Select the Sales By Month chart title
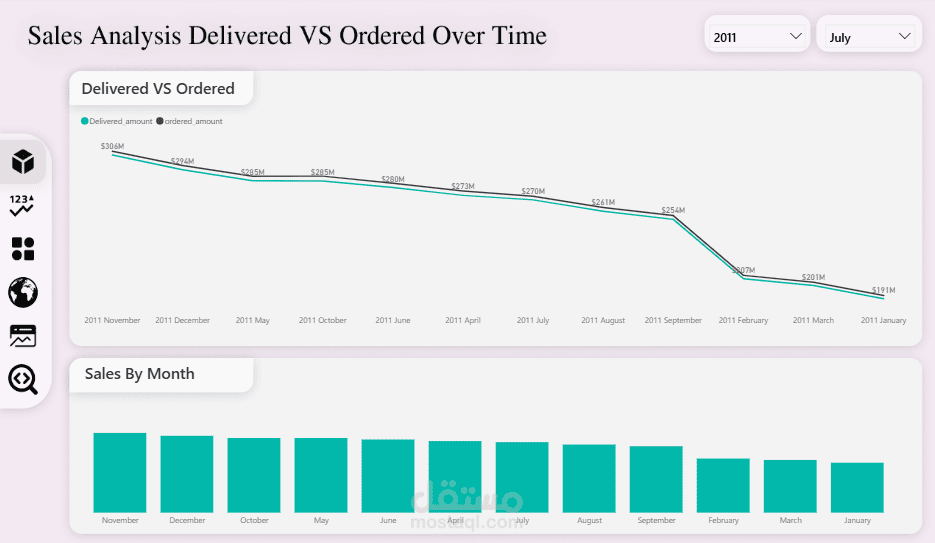Image resolution: width=935 pixels, height=543 pixels. (x=140, y=374)
